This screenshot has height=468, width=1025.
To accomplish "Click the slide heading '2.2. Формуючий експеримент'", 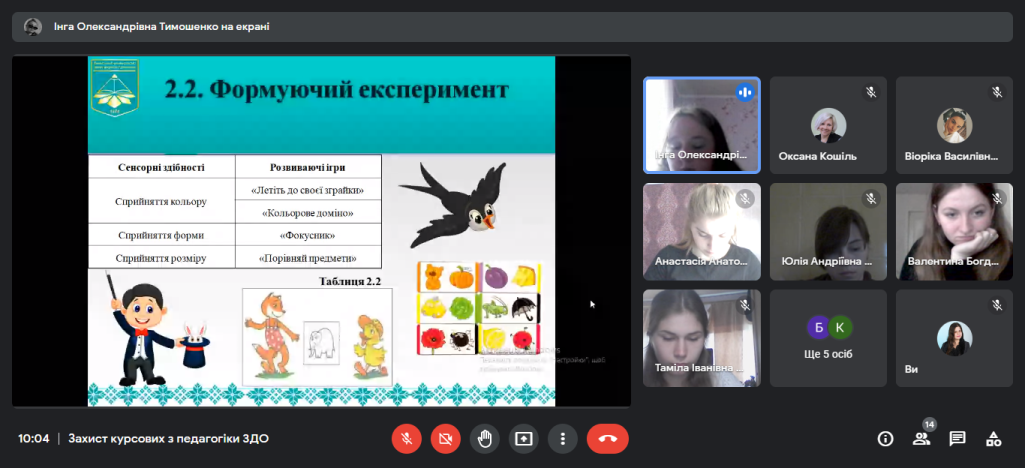I will click(x=337, y=90).
